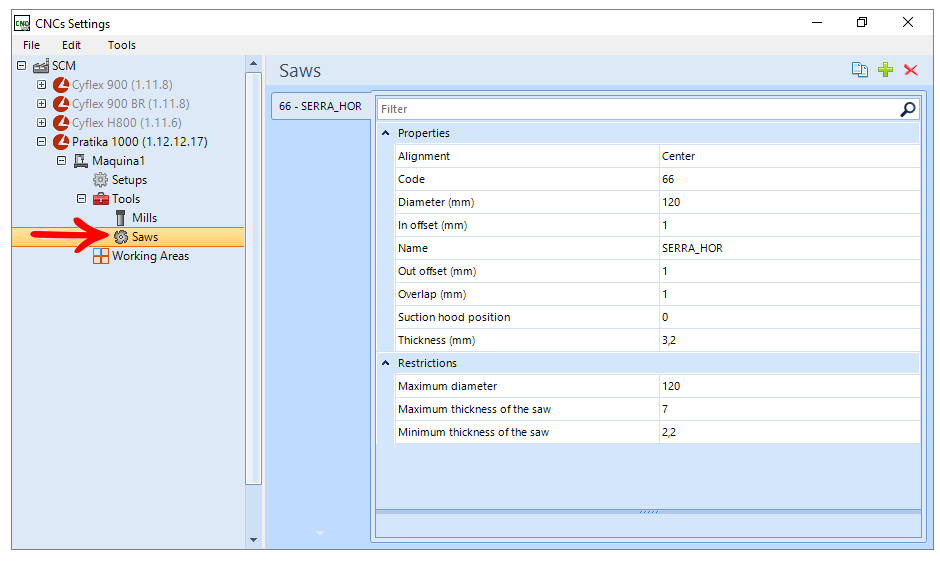This screenshot has height=564, width=940.
Task: Click the In offset (mm) value
Action: click(790, 225)
